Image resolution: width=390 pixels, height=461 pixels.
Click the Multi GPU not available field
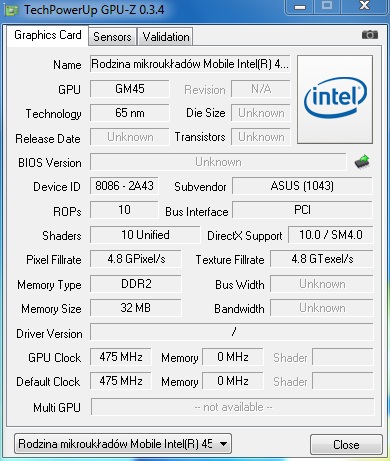(x=233, y=407)
